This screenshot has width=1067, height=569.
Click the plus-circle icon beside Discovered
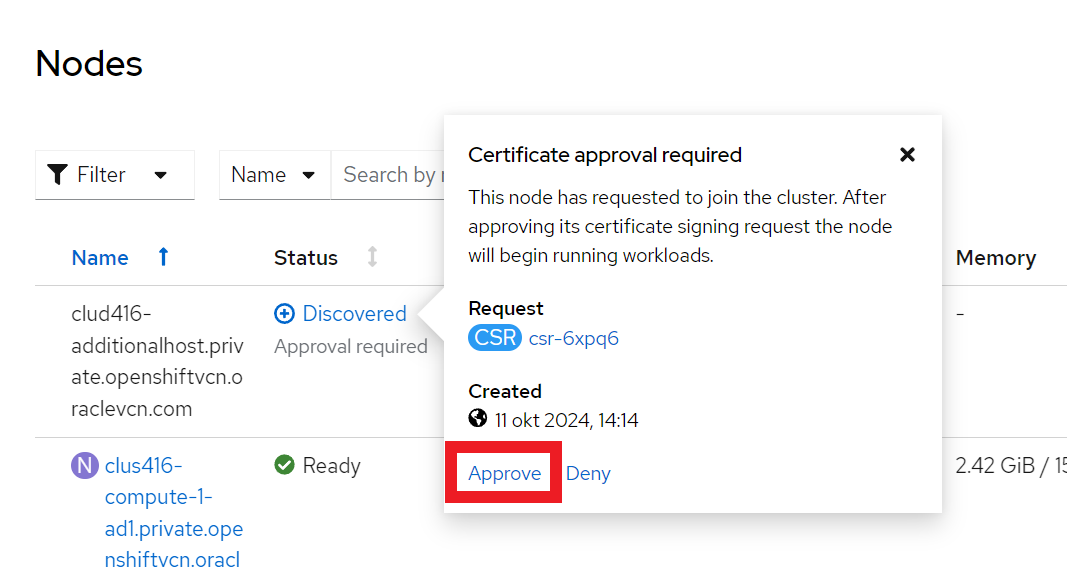click(284, 314)
